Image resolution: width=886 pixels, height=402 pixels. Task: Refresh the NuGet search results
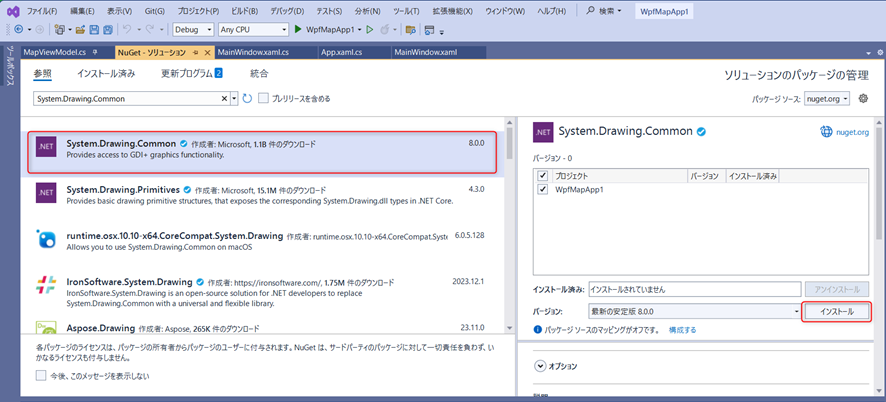[x=247, y=98]
